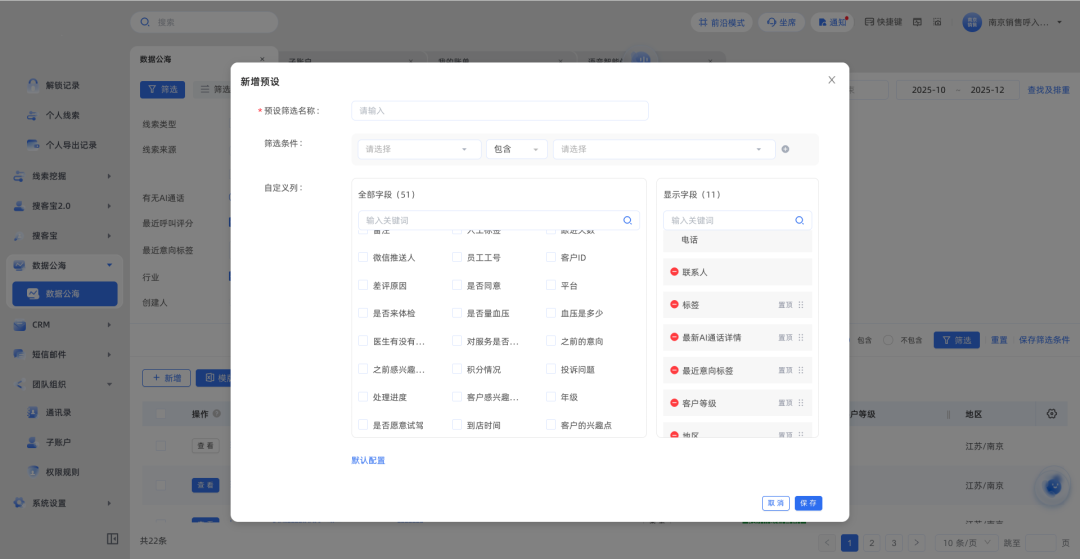The height and width of the screenshot is (559, 1080).
Task: Check the 微信推送人 checkbox
Action: click(363, 257)
